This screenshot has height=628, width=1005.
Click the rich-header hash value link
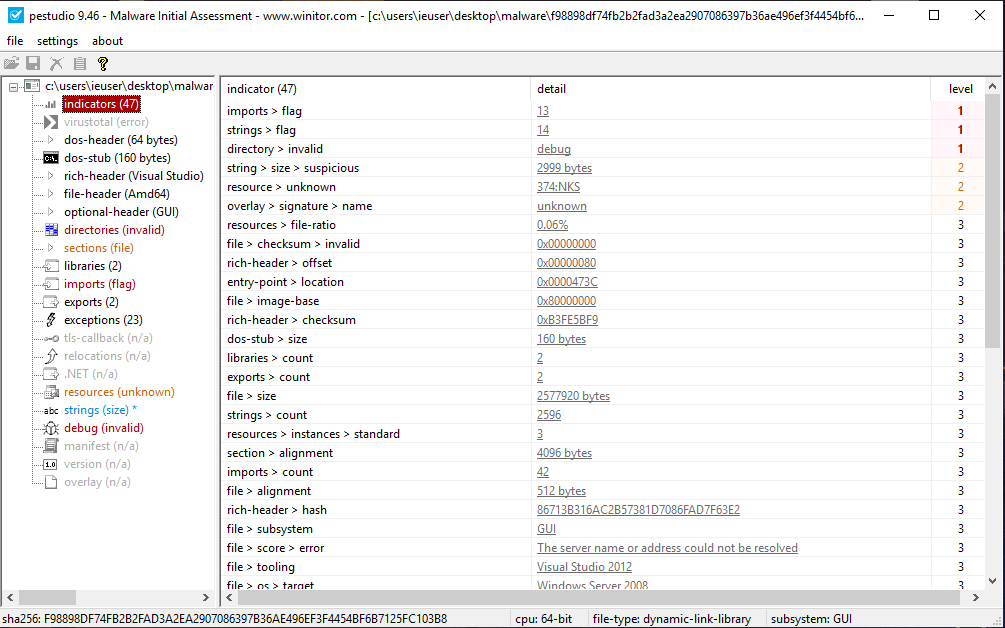pyautogui.click(x=638, y=510)
